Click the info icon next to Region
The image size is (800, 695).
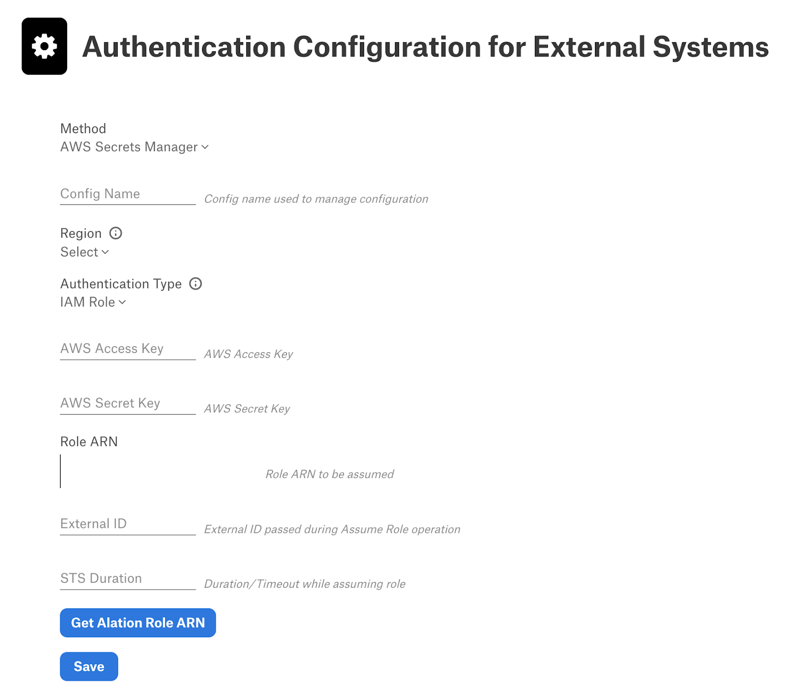coord(116,233)
